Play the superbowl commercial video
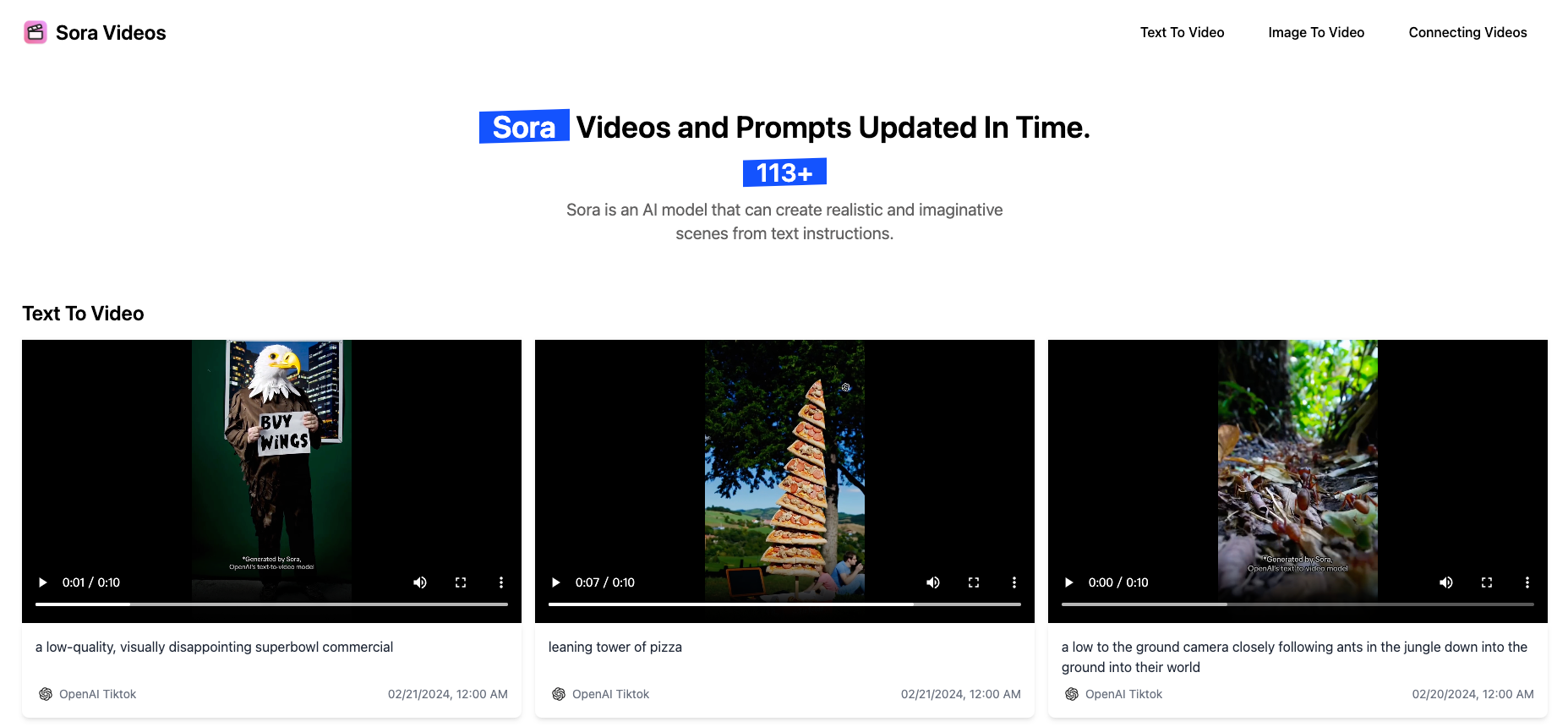 point(43,582)
